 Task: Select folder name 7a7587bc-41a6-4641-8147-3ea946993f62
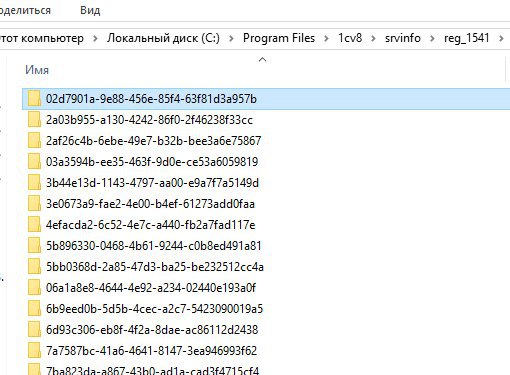(x=151, y=351)
